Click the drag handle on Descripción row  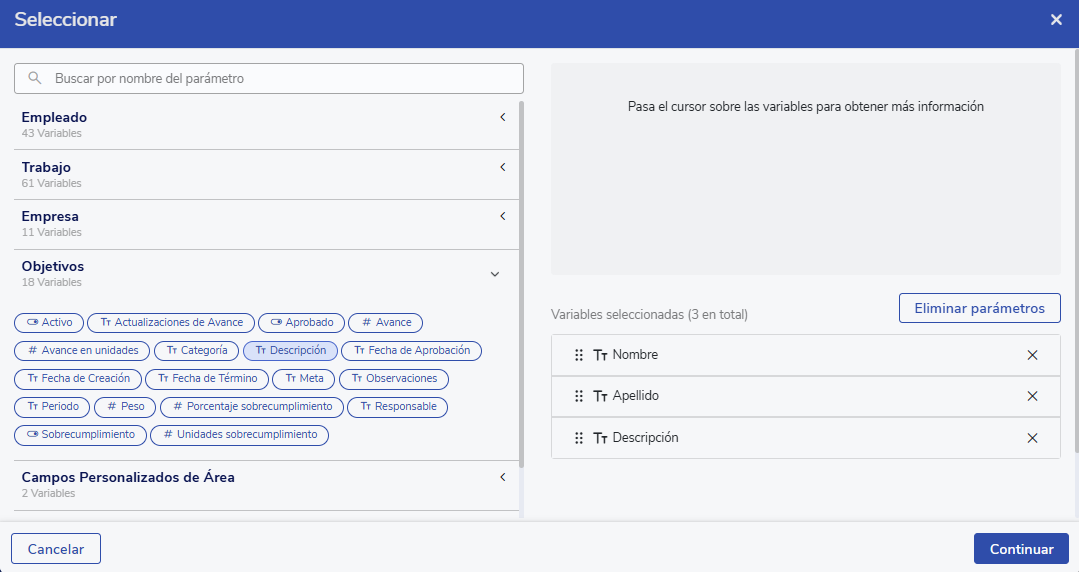[579, 438]
